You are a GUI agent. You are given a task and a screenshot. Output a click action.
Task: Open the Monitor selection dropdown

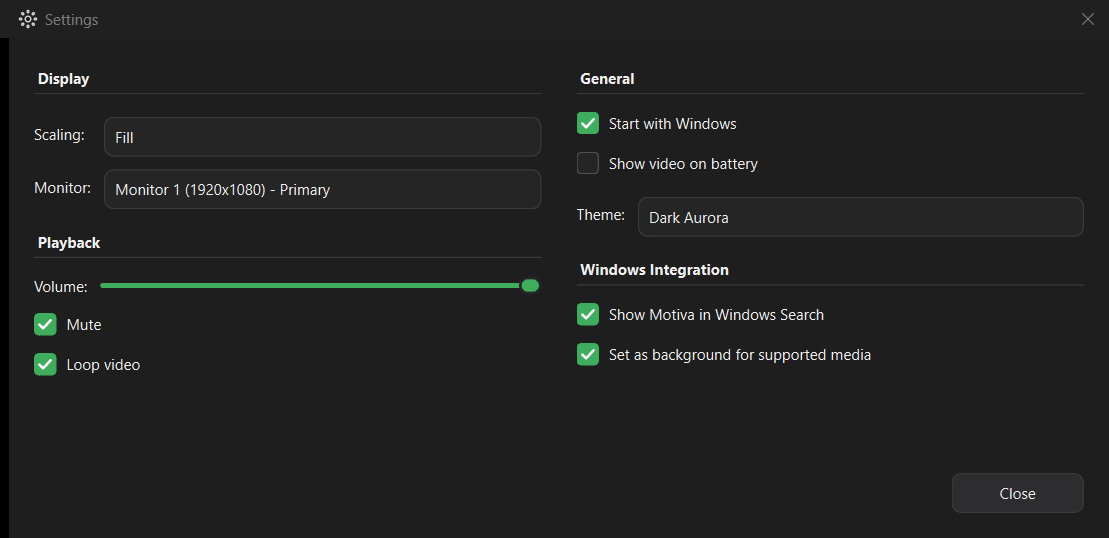point(323,189)
